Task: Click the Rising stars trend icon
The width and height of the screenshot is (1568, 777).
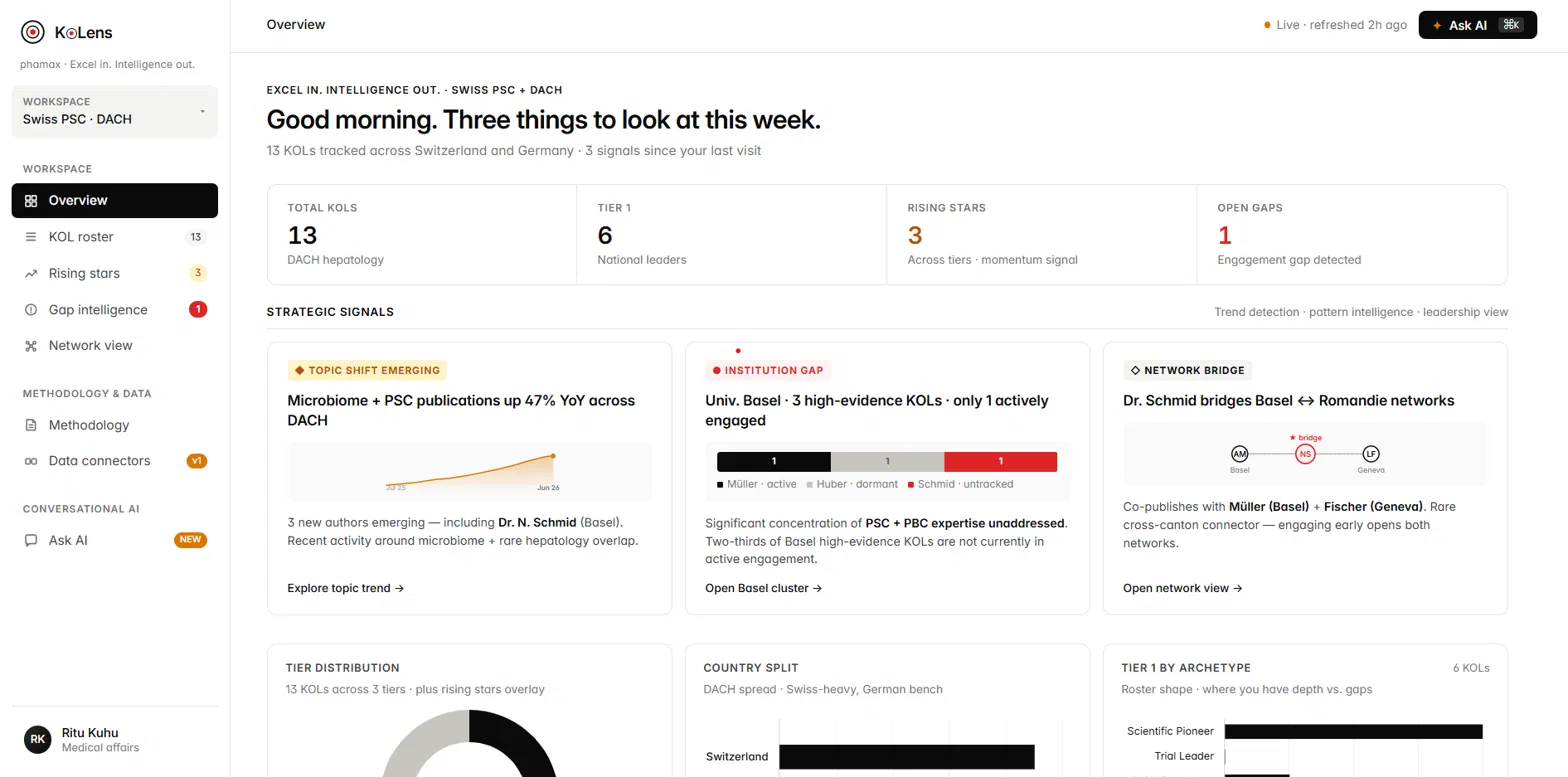Action: [31, 273]
